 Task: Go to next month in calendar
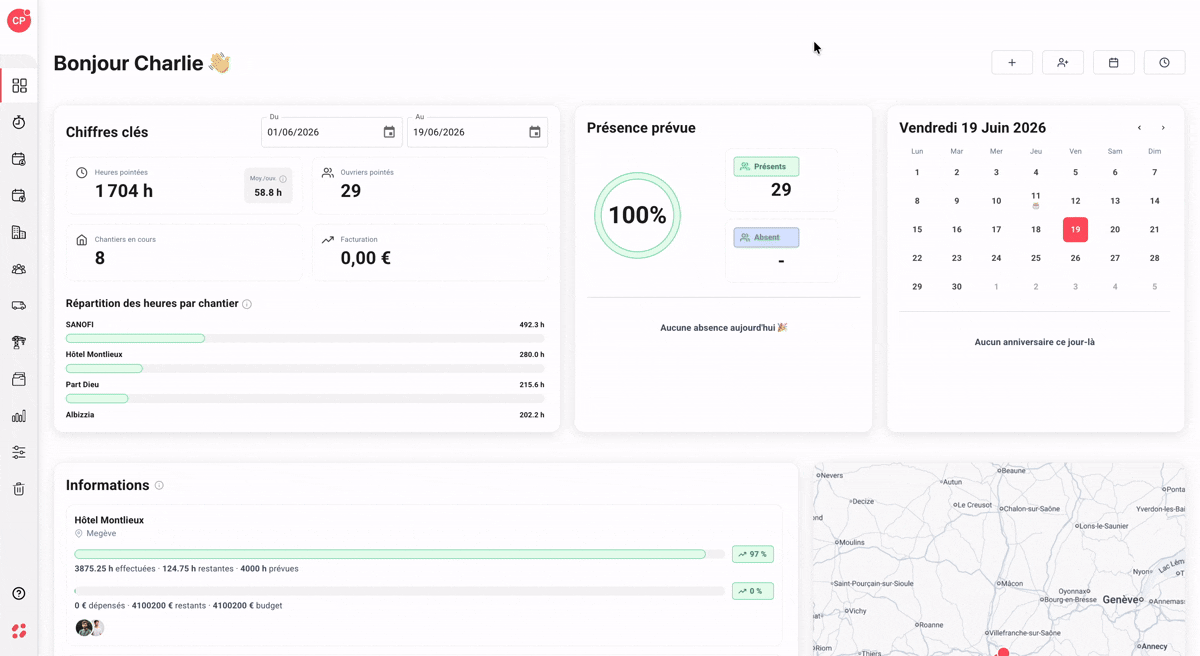[x=1163, y=128]
